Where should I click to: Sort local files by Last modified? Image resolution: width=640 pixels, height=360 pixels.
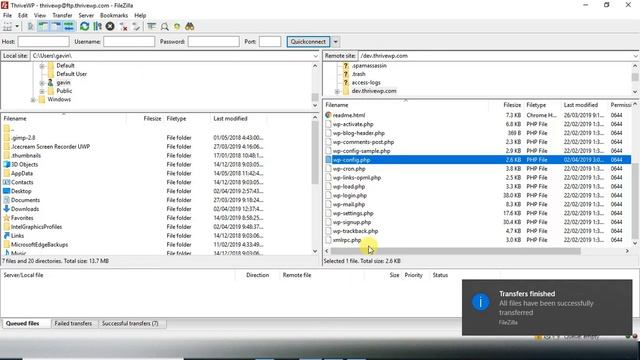(230, 118)
